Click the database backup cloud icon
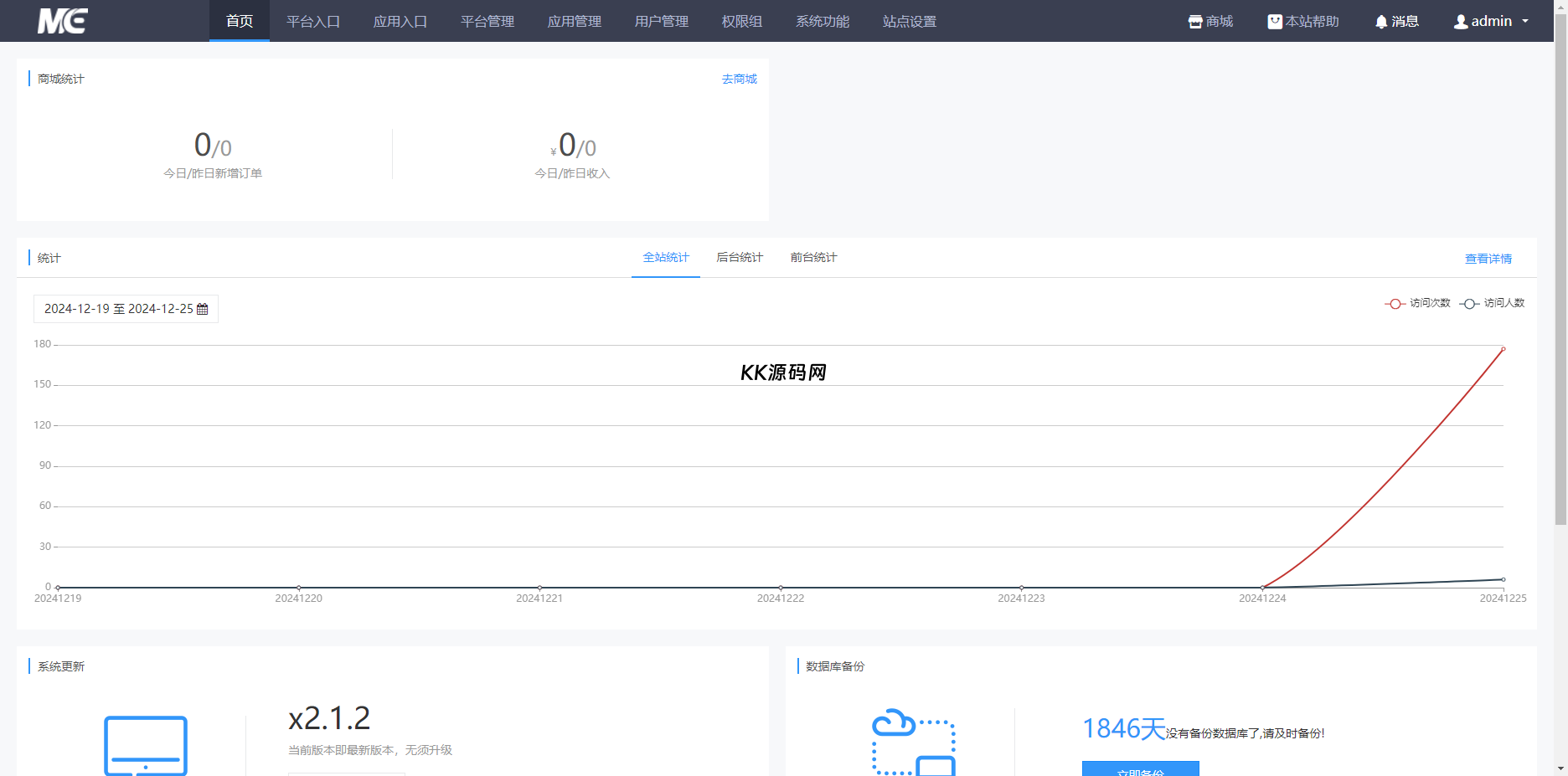Image resolution: width=1568 pixels, height=776 pixels. click(914, 743)
